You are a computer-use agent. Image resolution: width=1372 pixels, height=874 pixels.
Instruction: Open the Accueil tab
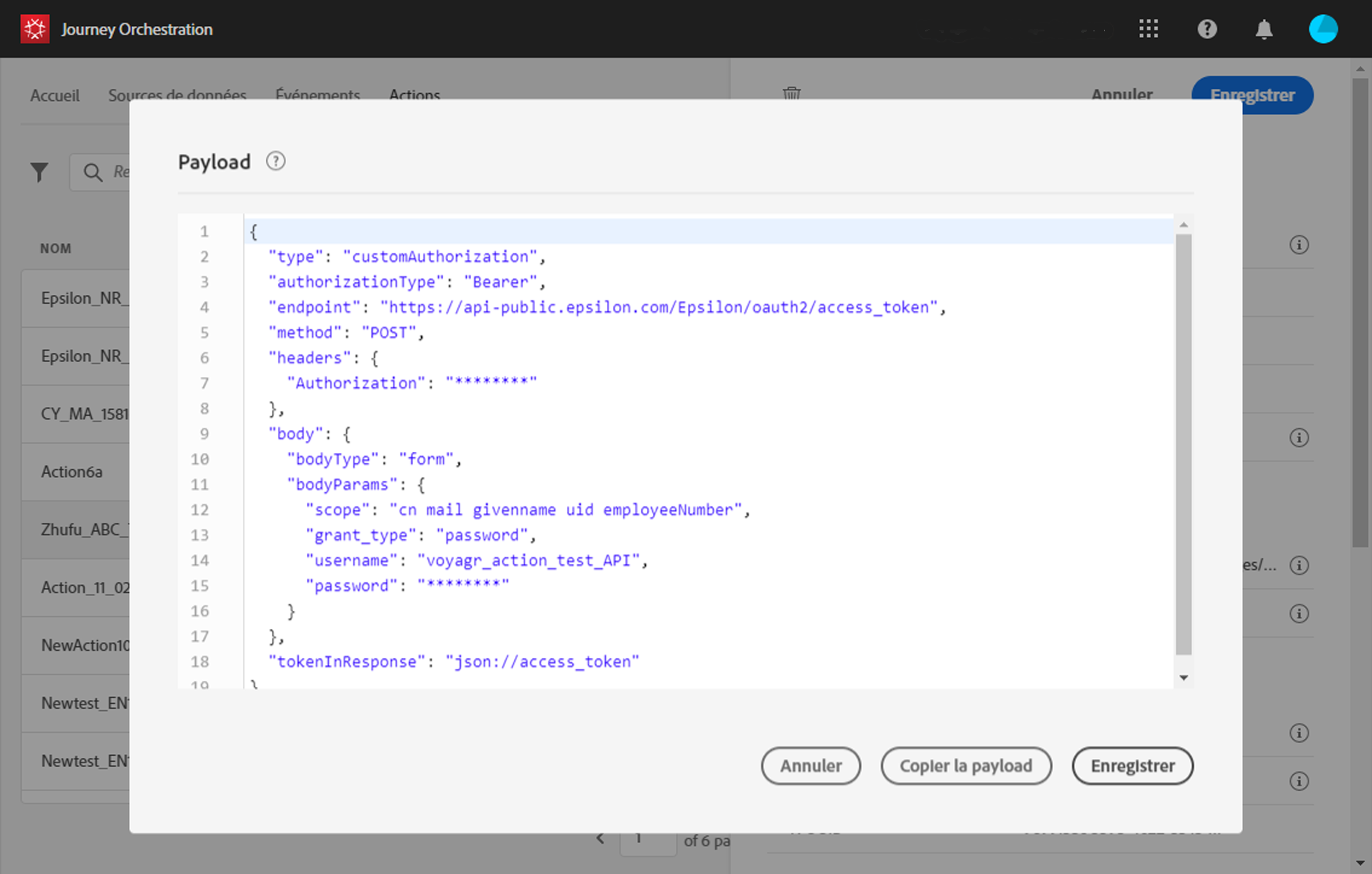click(x=55, y=95)
